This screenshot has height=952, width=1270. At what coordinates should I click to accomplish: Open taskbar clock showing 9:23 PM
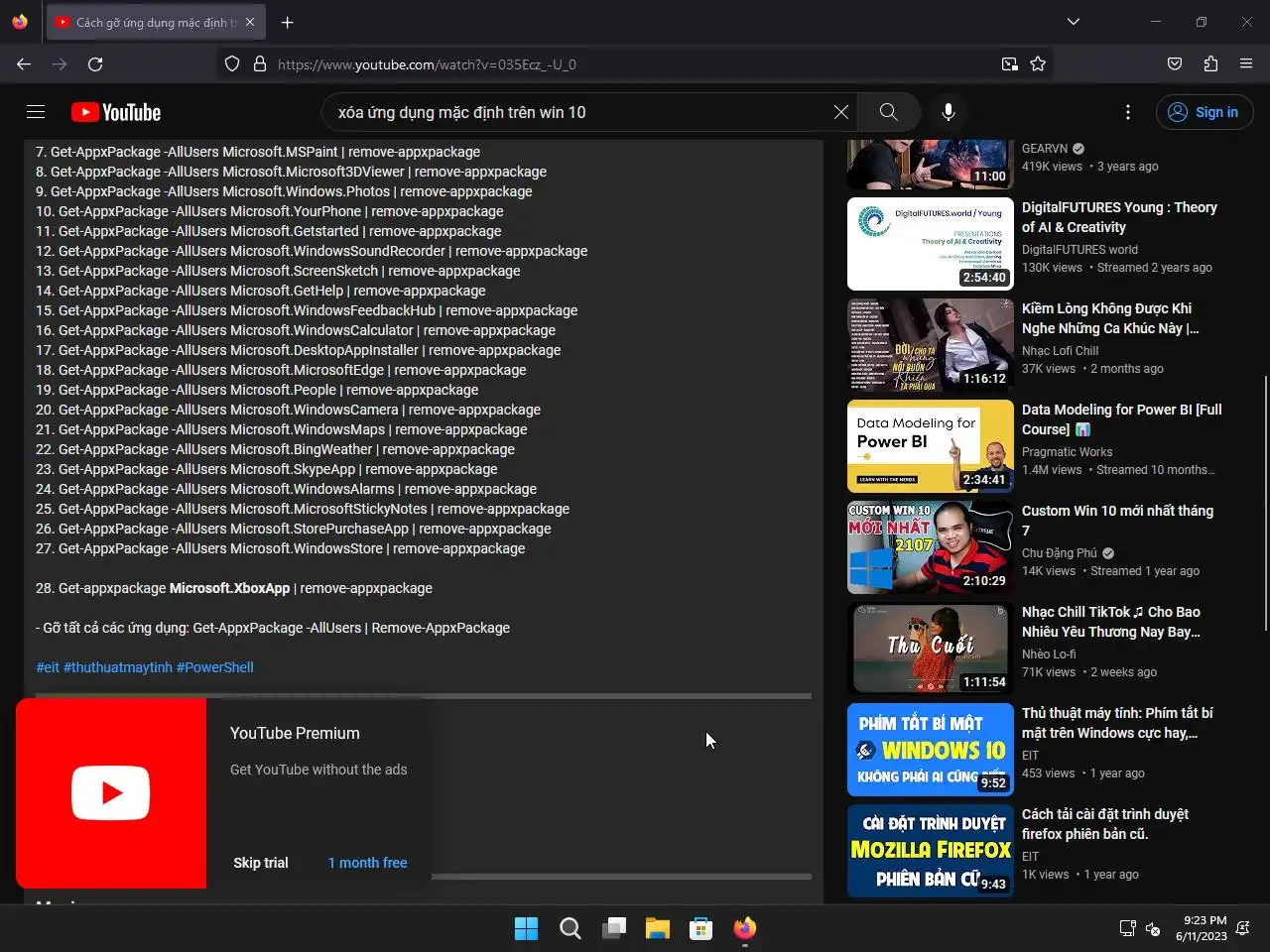click(1202, 928)
